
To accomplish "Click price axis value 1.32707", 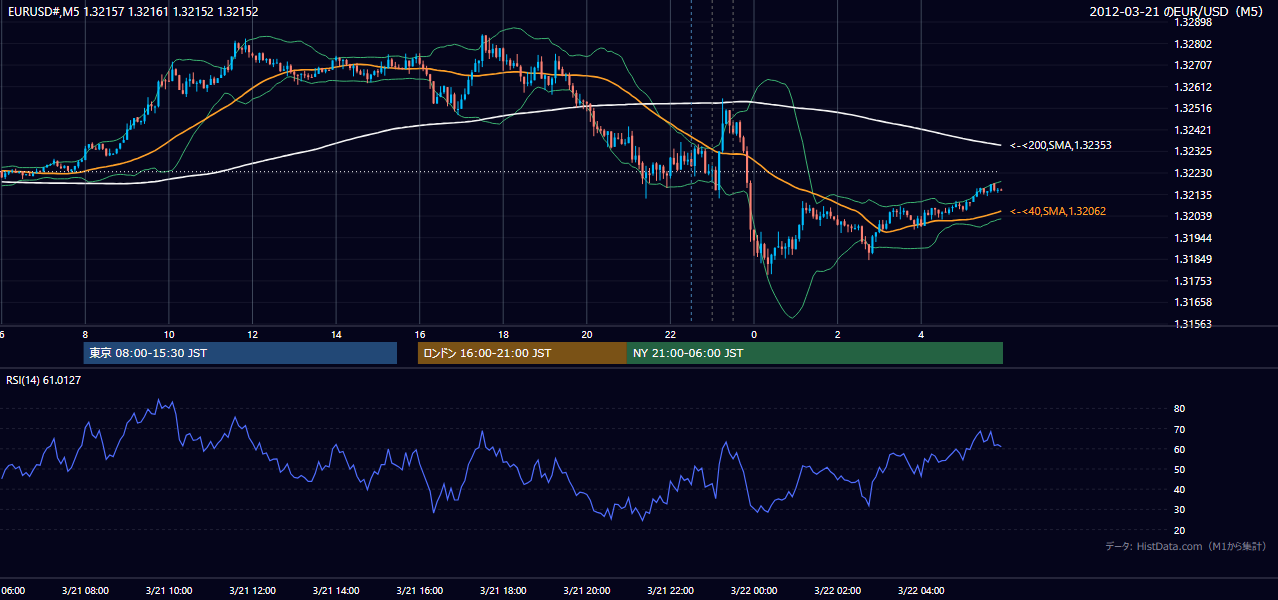I will click(1194, 65).
